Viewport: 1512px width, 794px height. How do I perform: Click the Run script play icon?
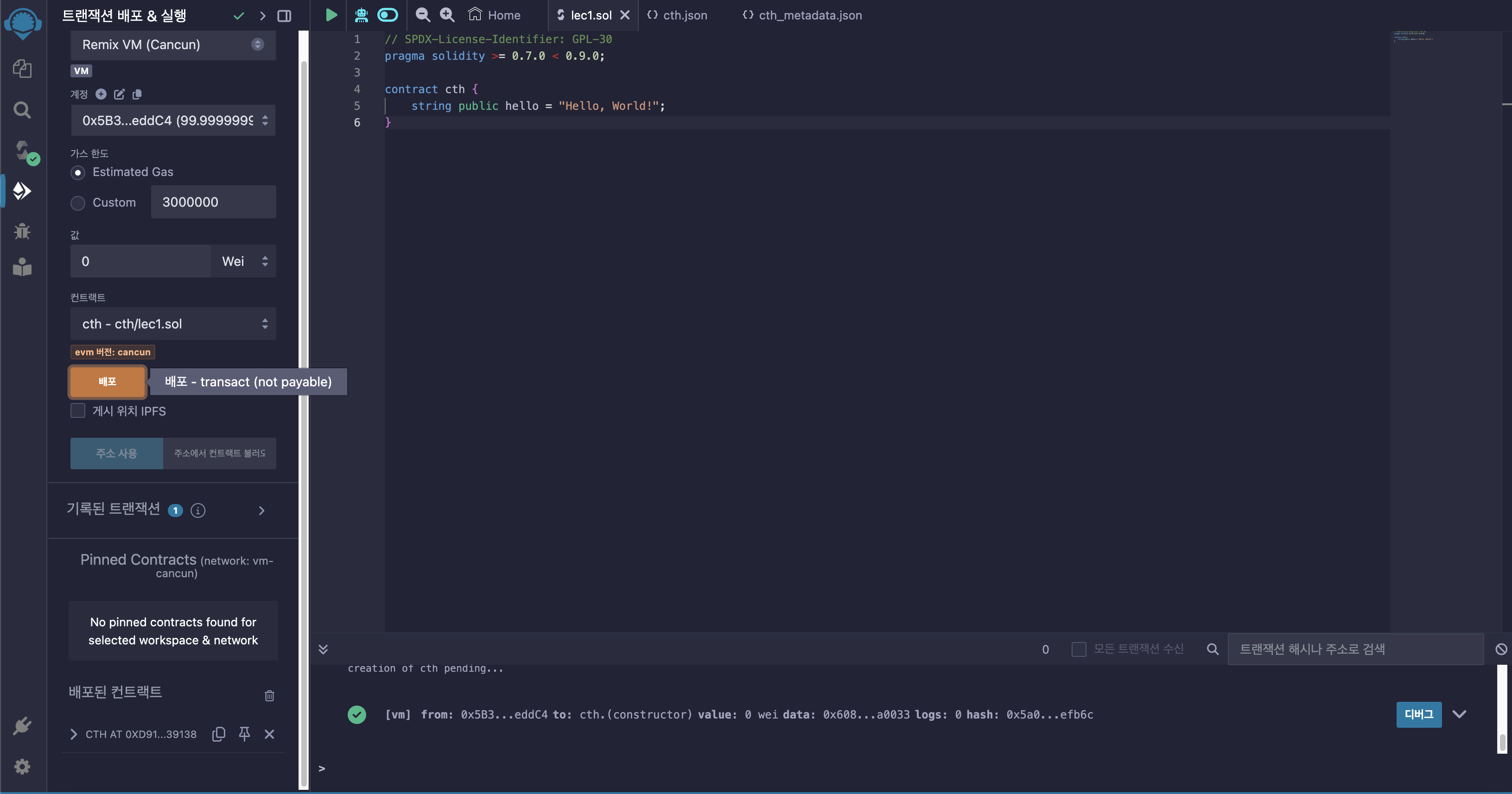[331, 15]
